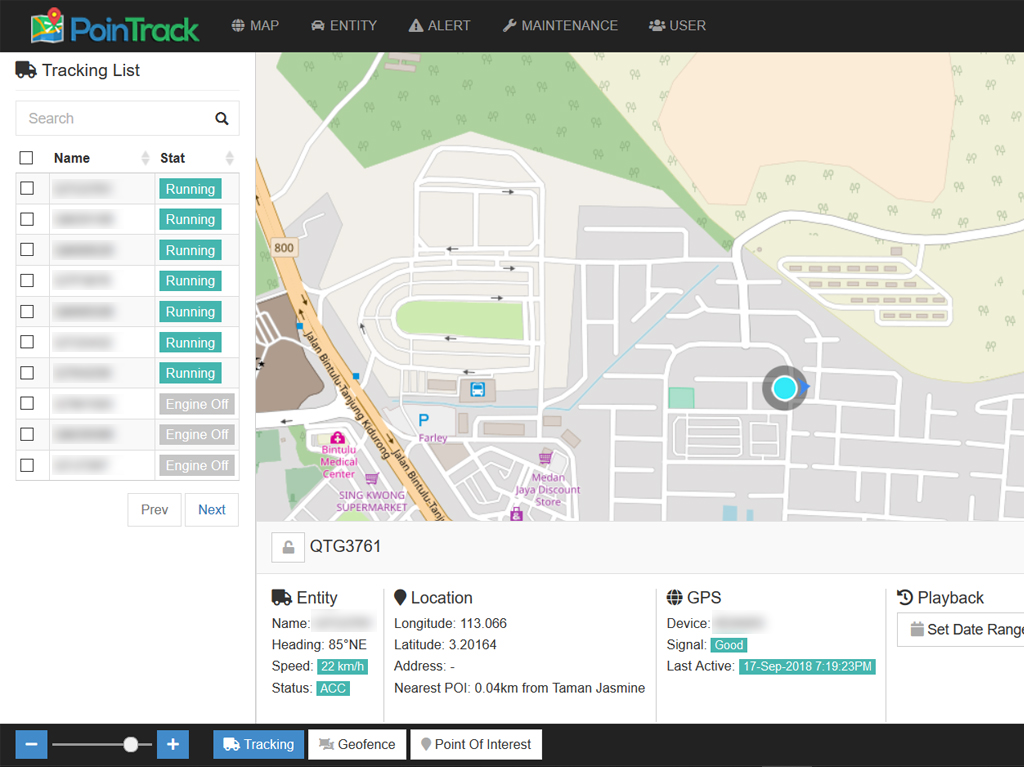Click the GPS globe icon in details panel
The image size is (1024, 768).
pyautogui.click(x=672, y=597)
